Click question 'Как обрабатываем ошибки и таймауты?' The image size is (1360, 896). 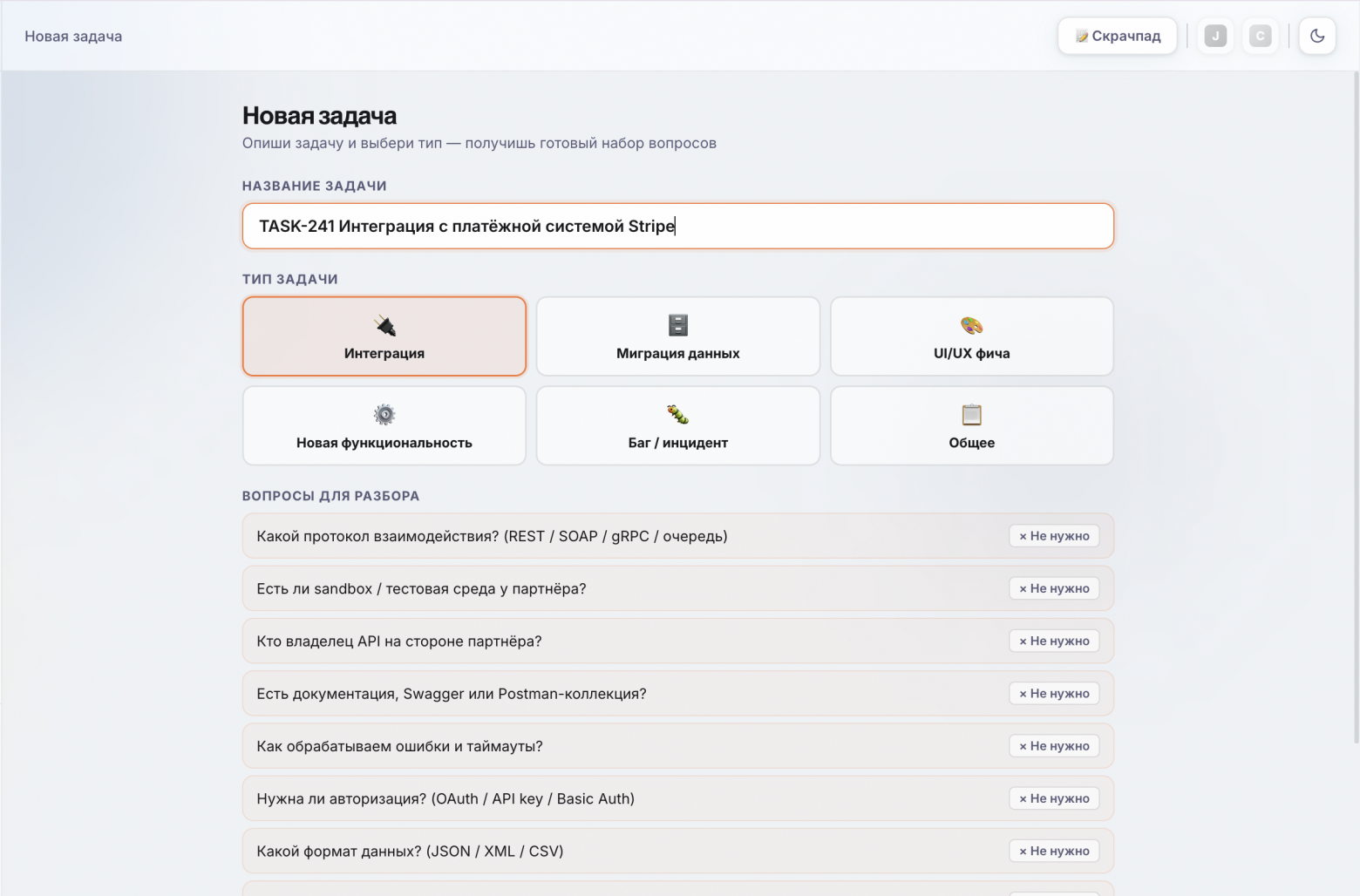click(677, 746)
